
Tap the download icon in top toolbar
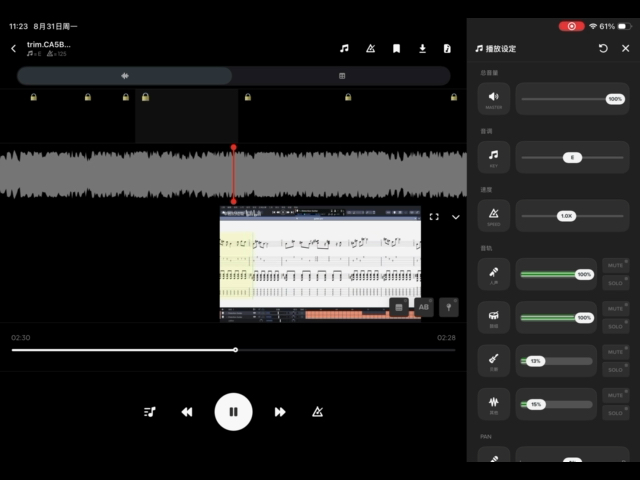click(422, 49)
